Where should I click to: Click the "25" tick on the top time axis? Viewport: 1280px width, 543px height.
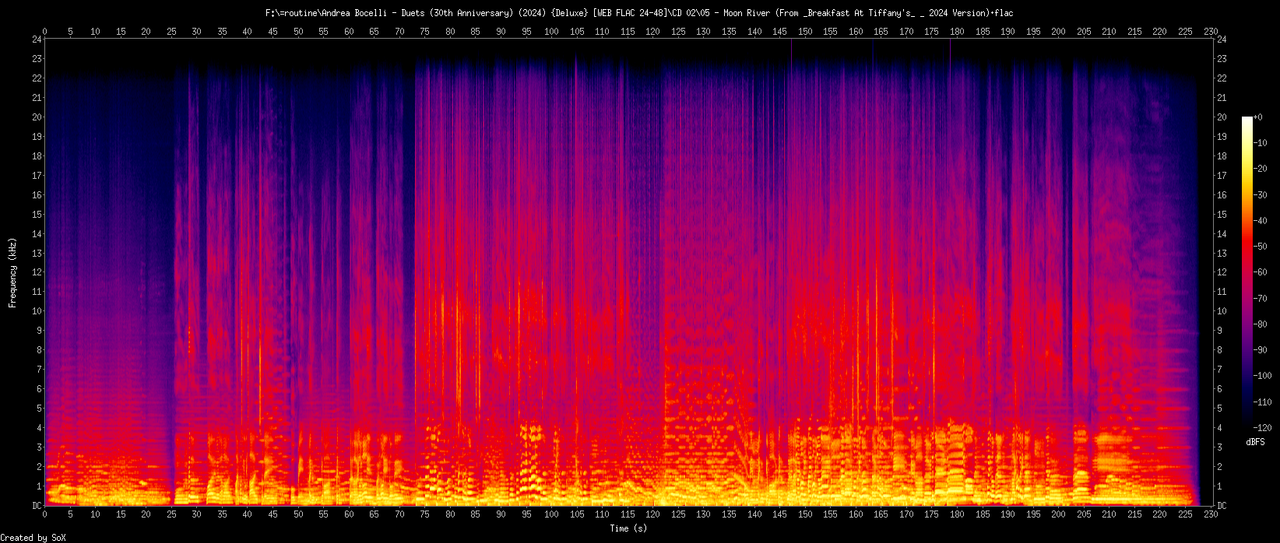(x=171, y=31)
